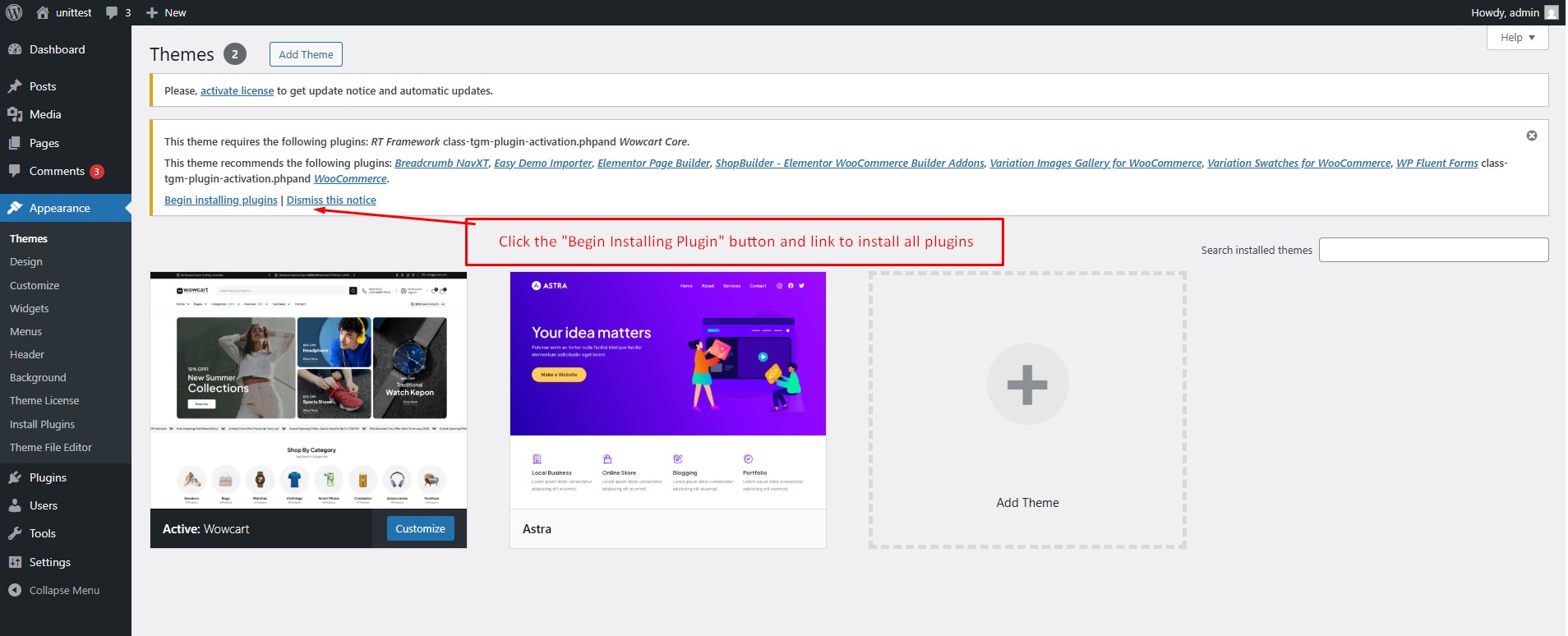Click the Astra theme name label
Image resolution: width=1568 pixels, height=636 pixels.
(x=537, y=529)
